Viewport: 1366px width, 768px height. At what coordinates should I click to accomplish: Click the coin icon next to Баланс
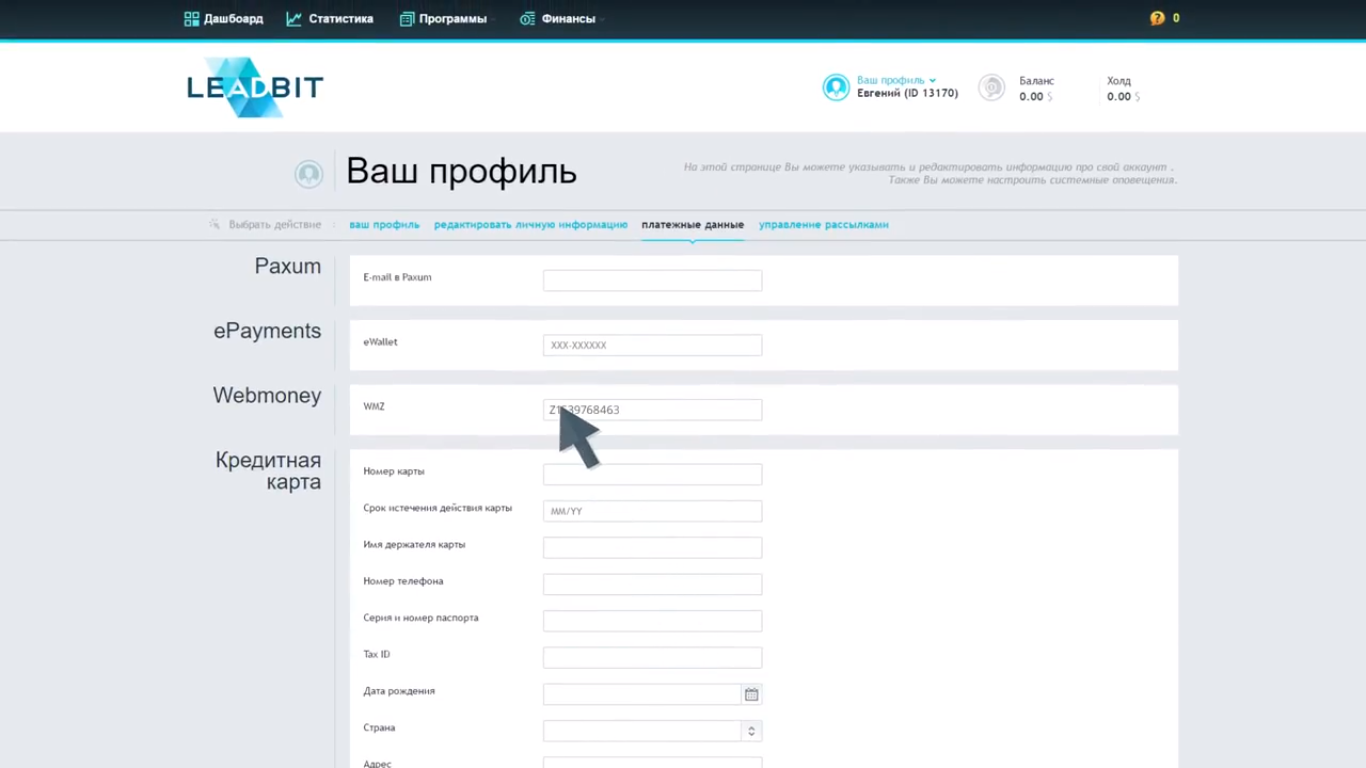[991, 88]
